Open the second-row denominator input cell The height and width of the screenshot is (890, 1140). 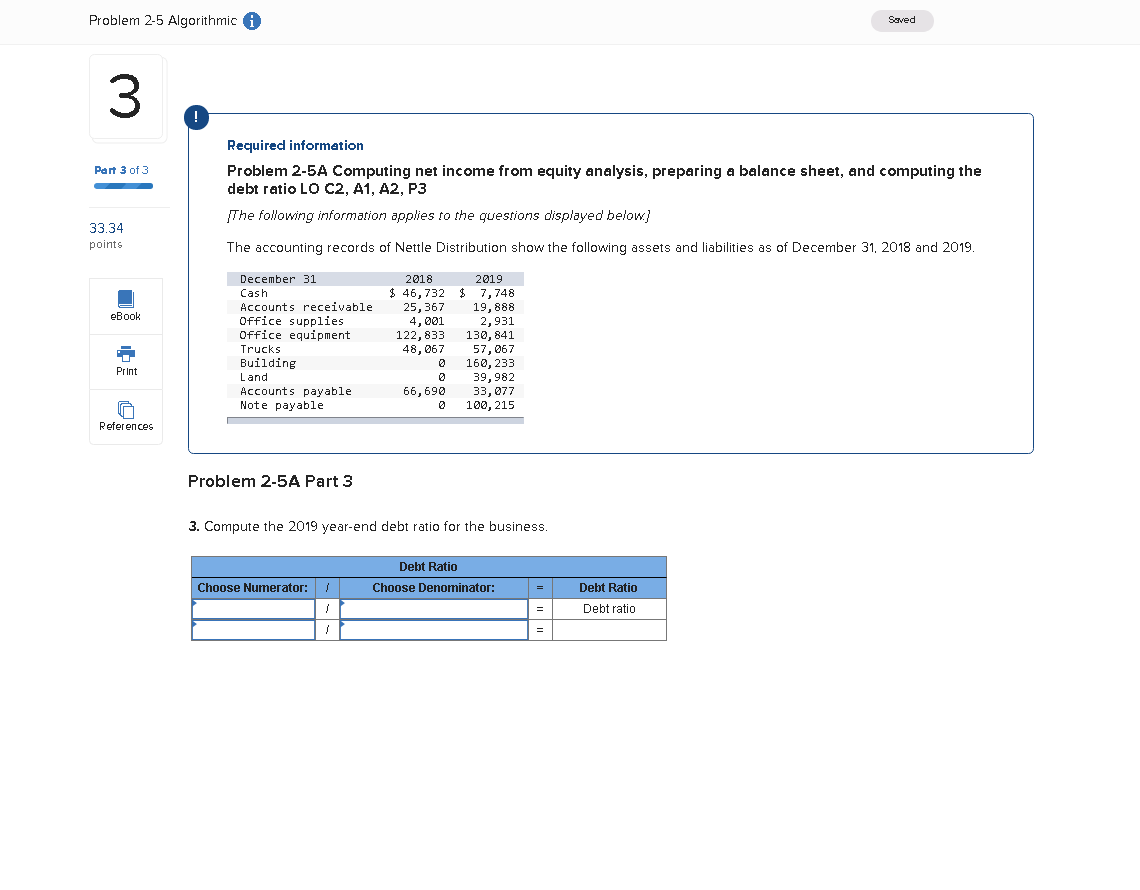(x=433, y=630)
